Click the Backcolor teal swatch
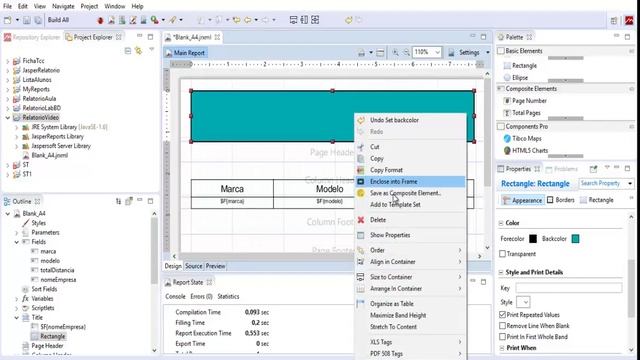The height and width of the screenshot is (360, 640). pyautogui.click(x=576, y=239)
